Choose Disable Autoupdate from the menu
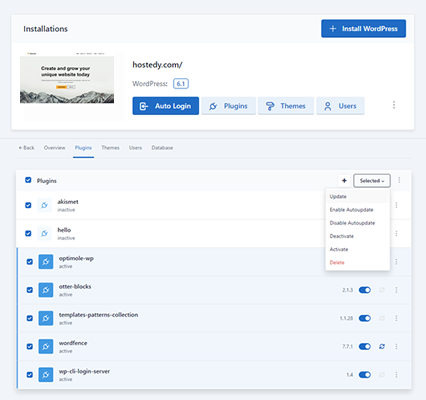Viewport: 426px width, 400px height. point(357,223)
